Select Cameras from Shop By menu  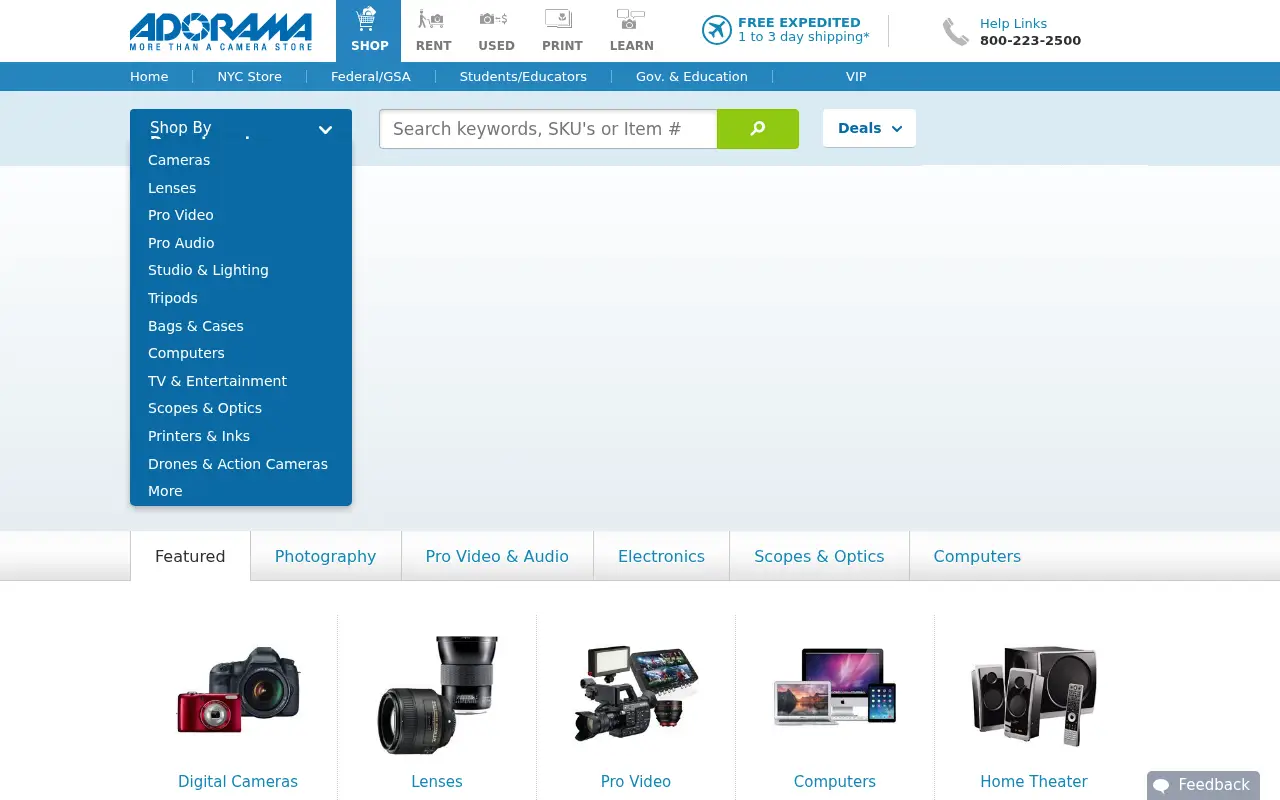pyautogui.click(x=179, y=160)
